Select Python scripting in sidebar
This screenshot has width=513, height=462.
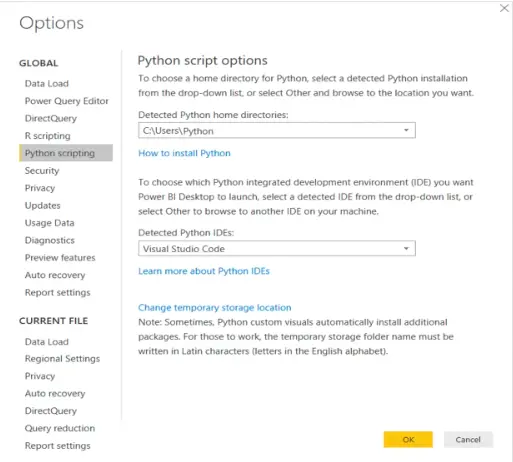(66, 153)
